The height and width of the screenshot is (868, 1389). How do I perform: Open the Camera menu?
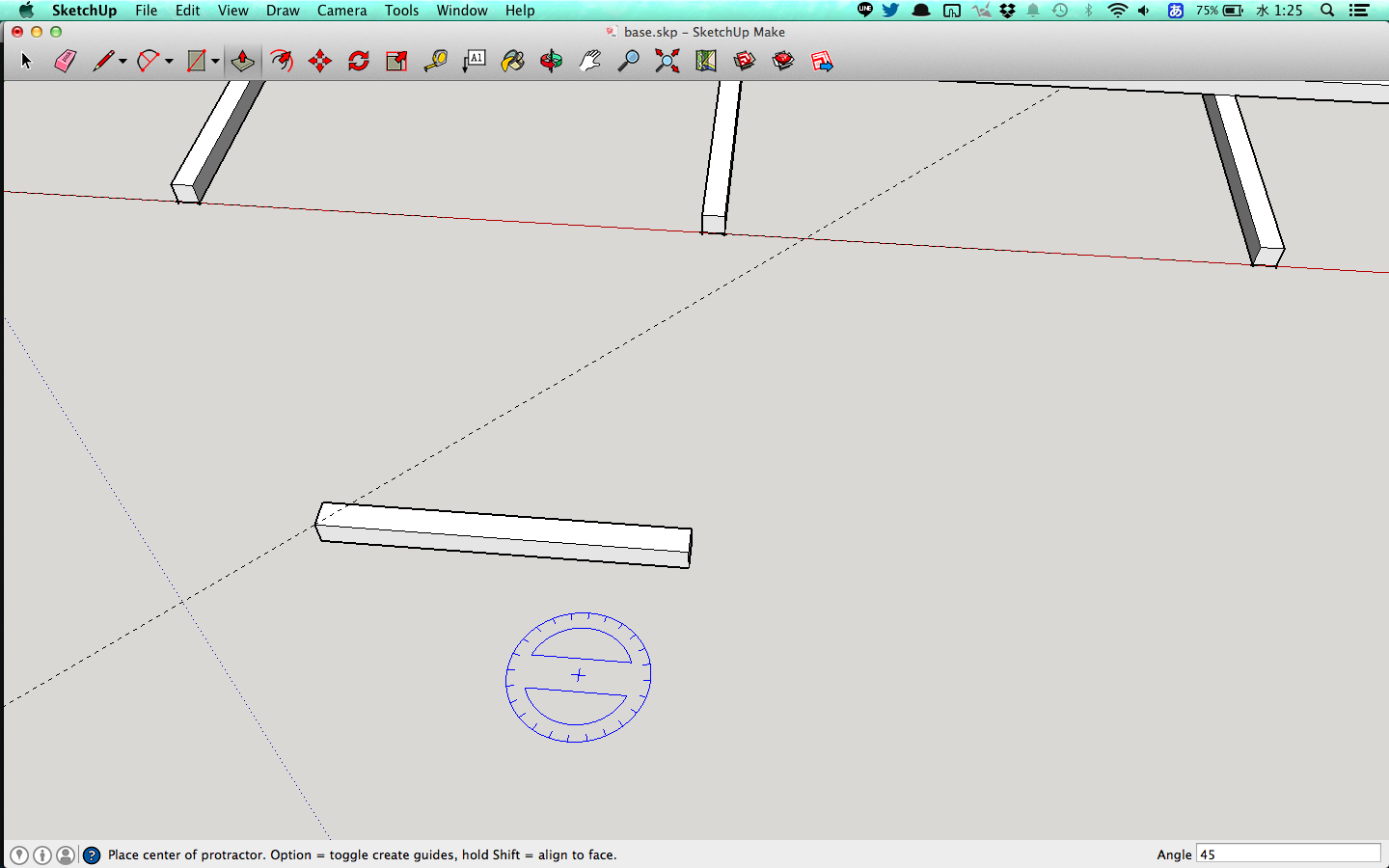pos(341,11)
